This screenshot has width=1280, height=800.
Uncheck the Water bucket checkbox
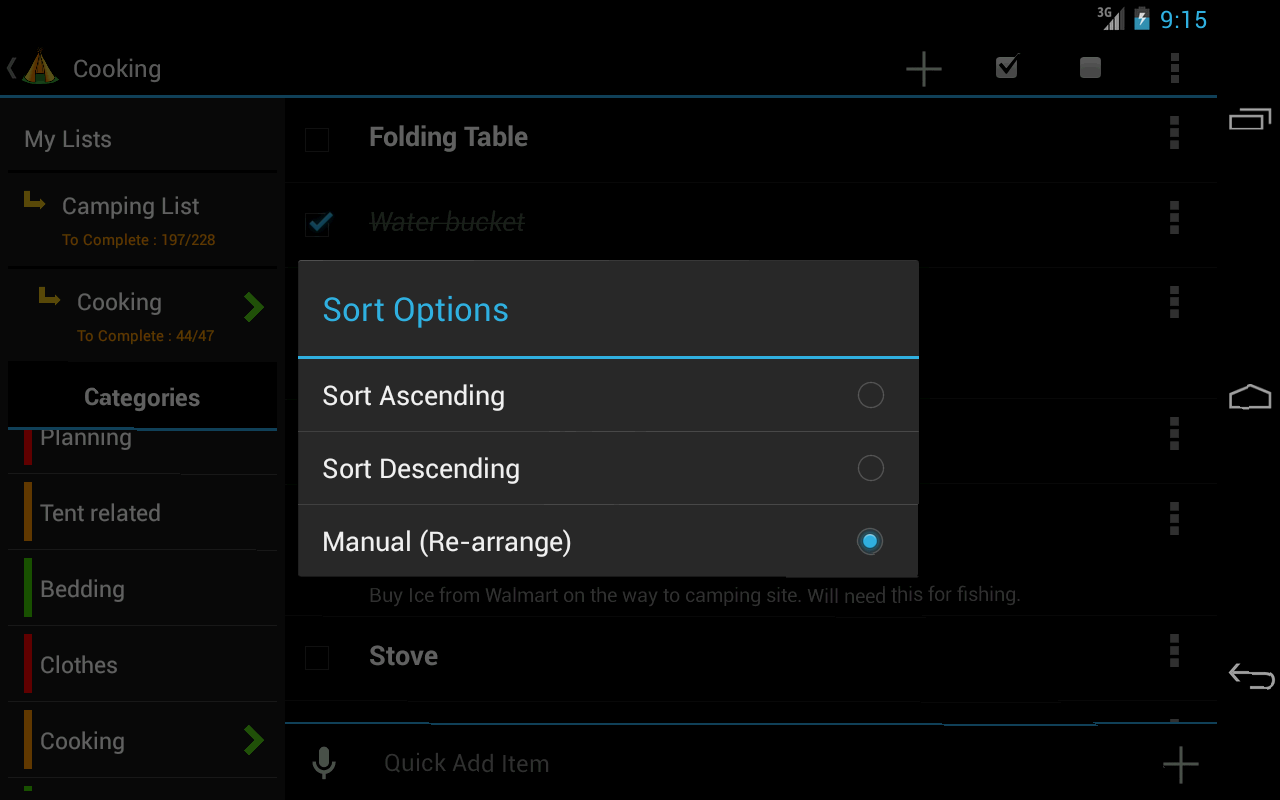pyautogui.click(x=318, y=223)
